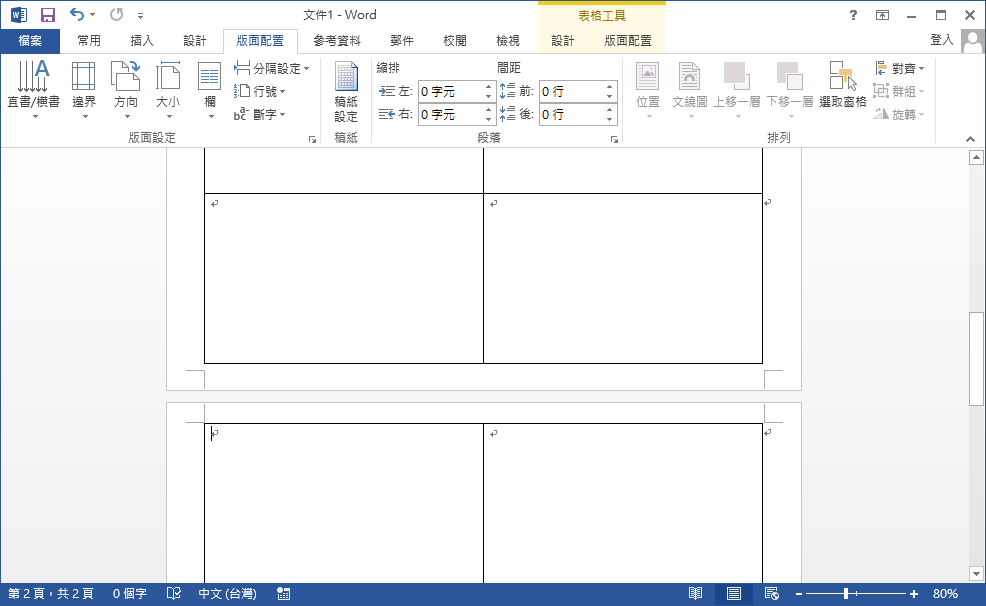Click 中文 (台灣) language indicator
This screenshot has width=986, height=606.
pyautogui.click(x=228, y=593)
